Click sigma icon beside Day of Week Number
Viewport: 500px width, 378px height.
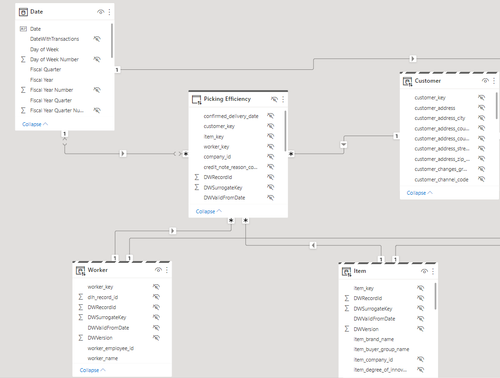coord(23,59)
